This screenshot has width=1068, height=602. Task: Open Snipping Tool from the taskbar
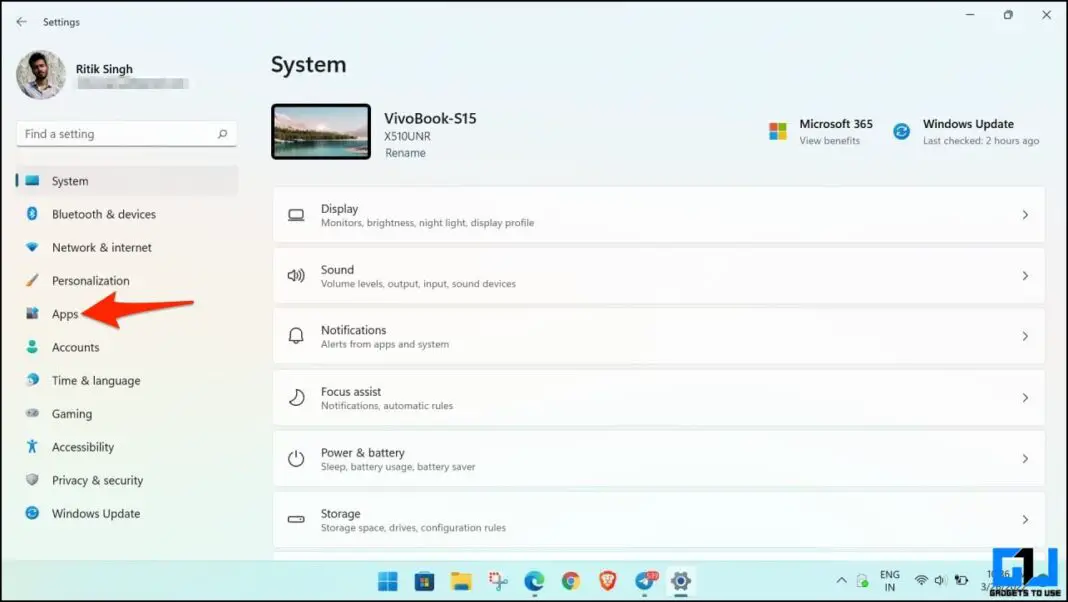pos(497,580)
